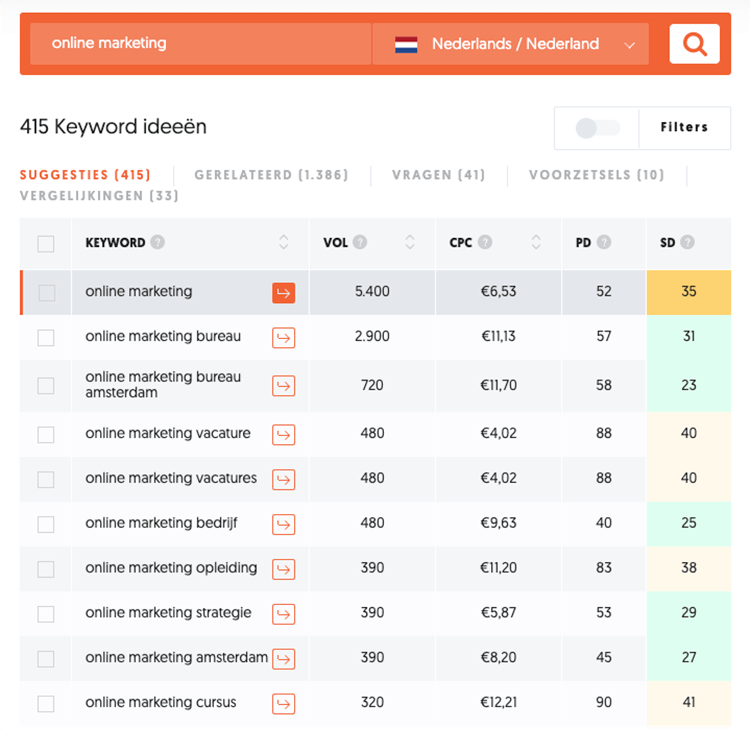Click volume value 2.900

(x=372, y=336)
